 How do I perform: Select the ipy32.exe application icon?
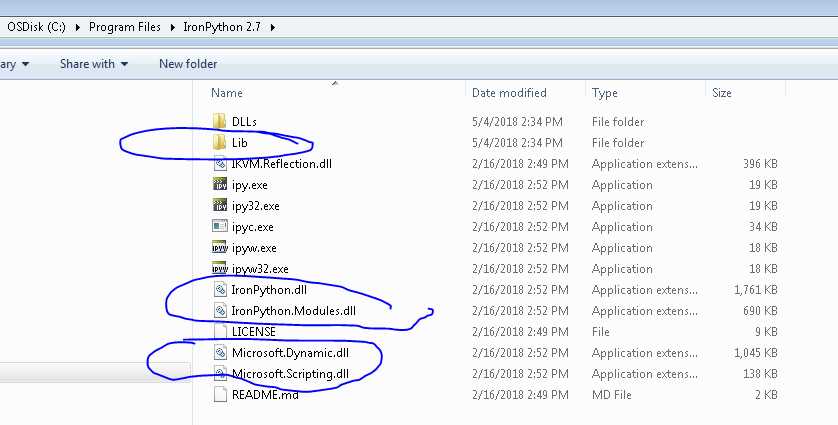pos(220,205)
